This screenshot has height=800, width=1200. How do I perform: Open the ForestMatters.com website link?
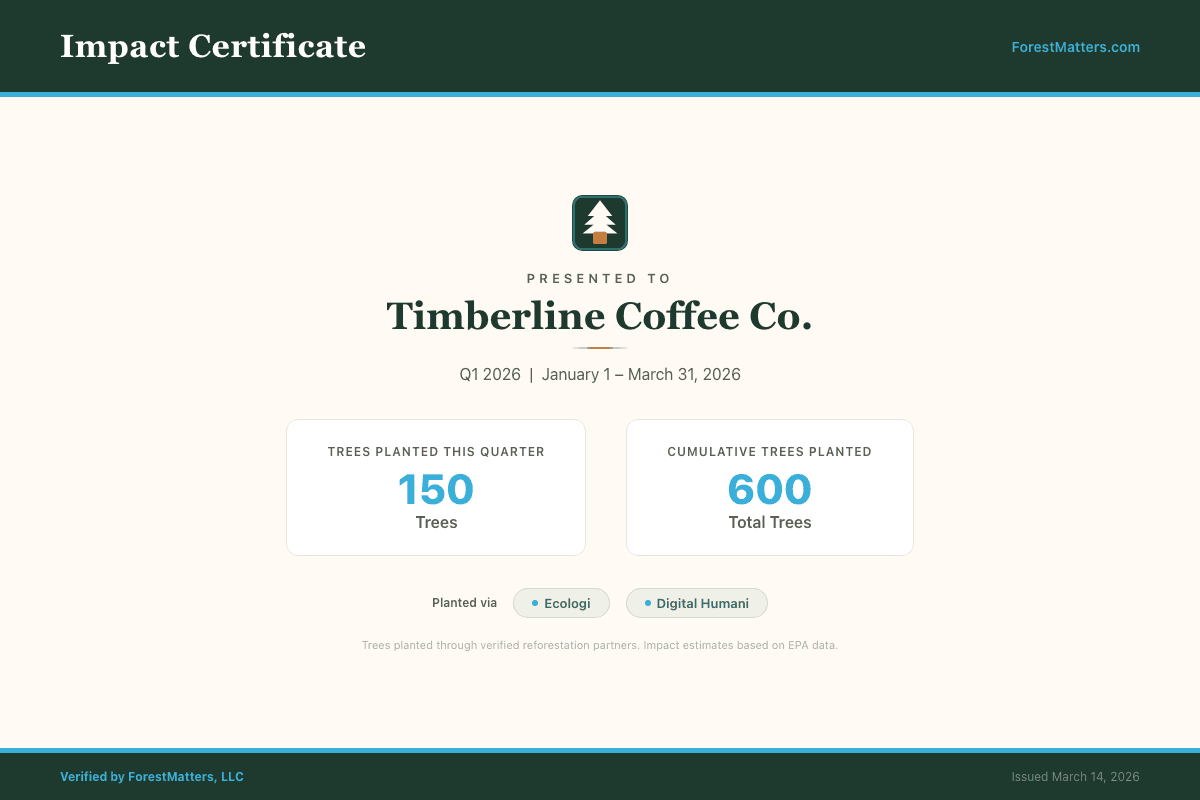pos(1076,46)
